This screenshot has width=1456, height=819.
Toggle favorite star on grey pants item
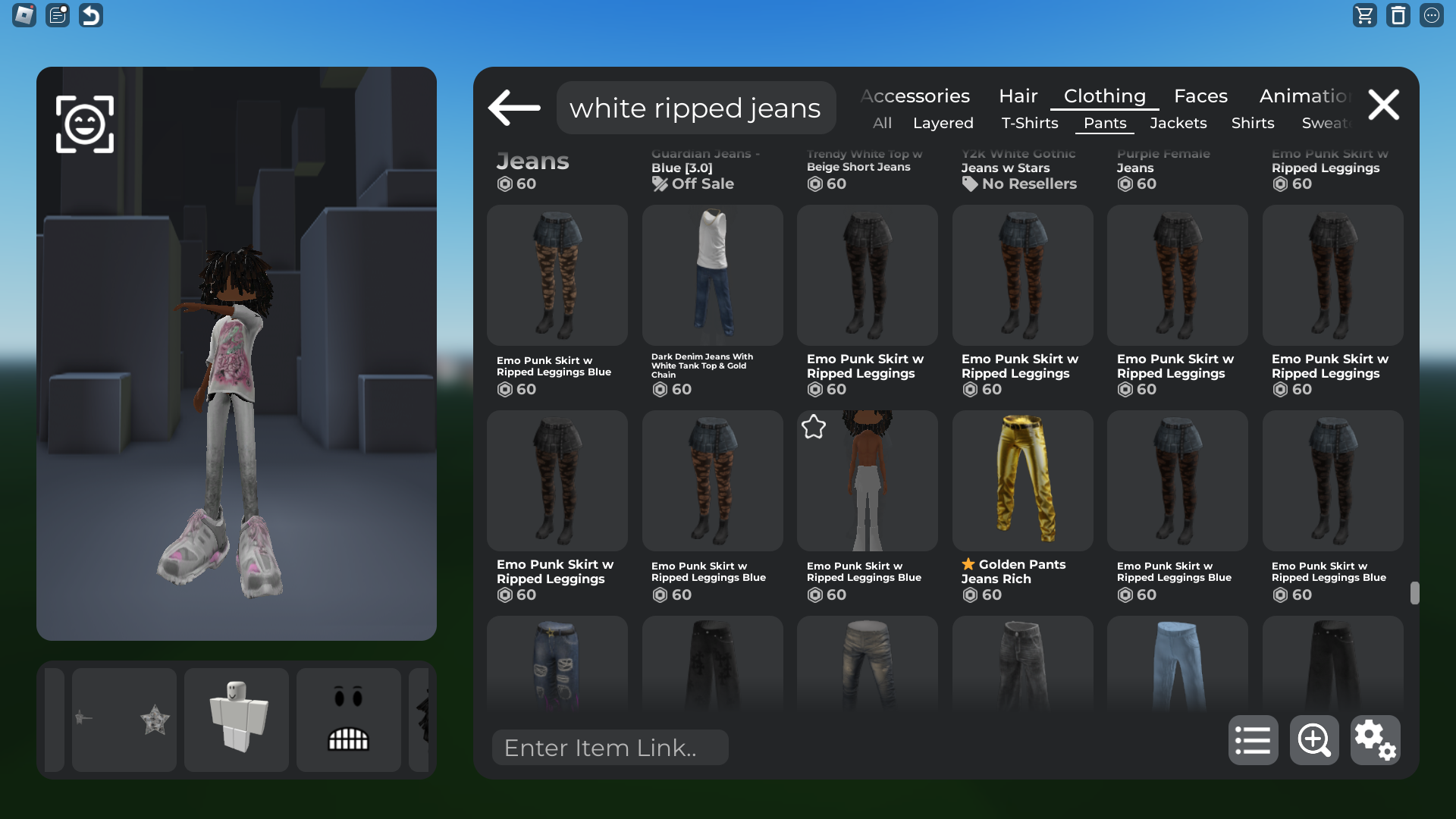pyautogui.click(x=814, y=427)
